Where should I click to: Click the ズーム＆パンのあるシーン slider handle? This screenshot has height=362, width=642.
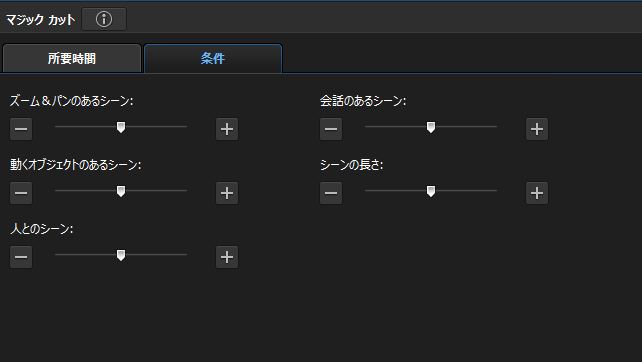(121, 127)
